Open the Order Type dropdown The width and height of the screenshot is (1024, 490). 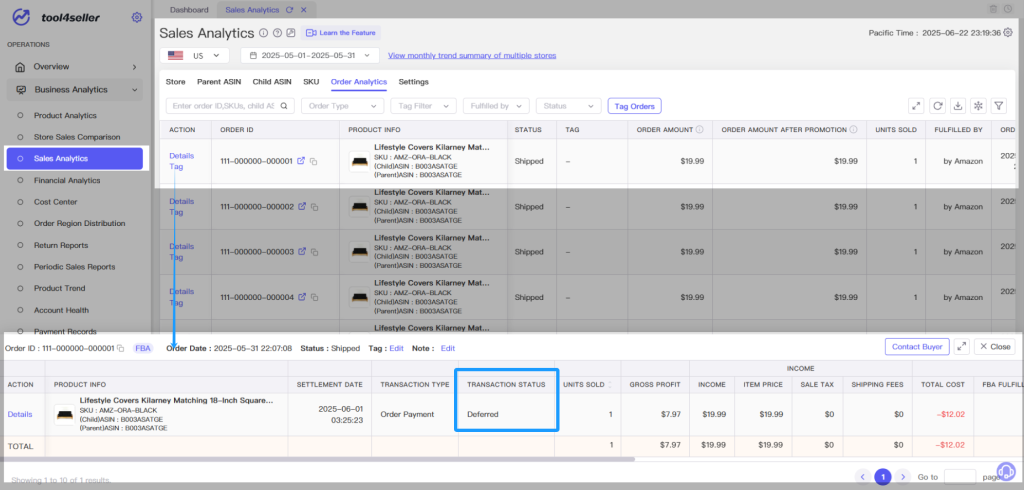tap(342, 106)
